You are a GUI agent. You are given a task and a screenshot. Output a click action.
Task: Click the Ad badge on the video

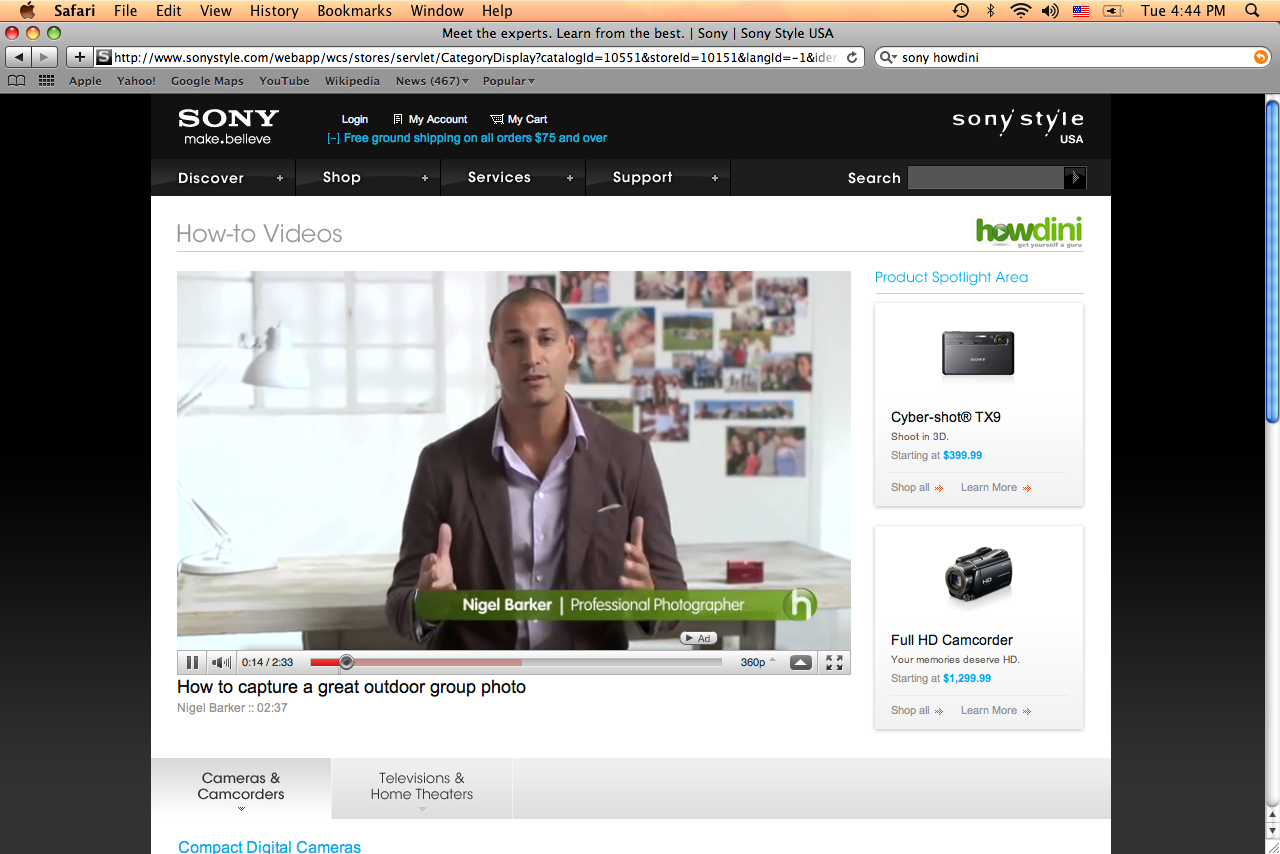(x=699, y=638)
